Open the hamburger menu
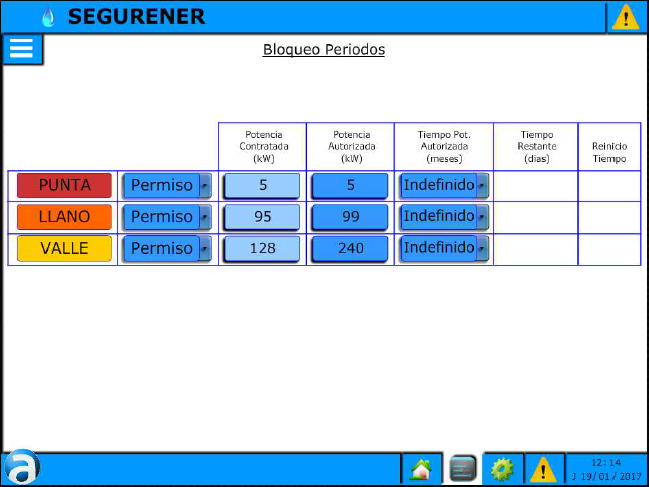This screenshot has height=487, width=649. 22,49
